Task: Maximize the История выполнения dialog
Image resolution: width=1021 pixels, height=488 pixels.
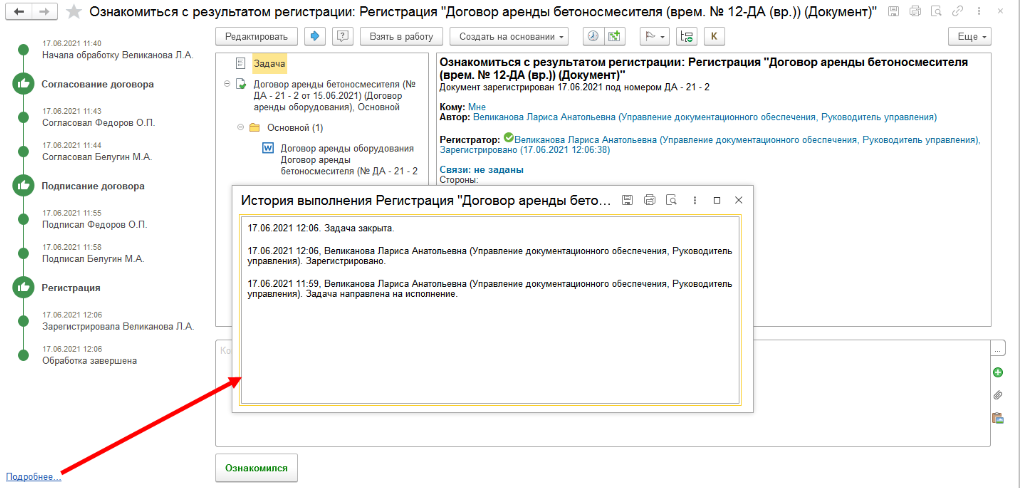Action: [x=717, y=201]
